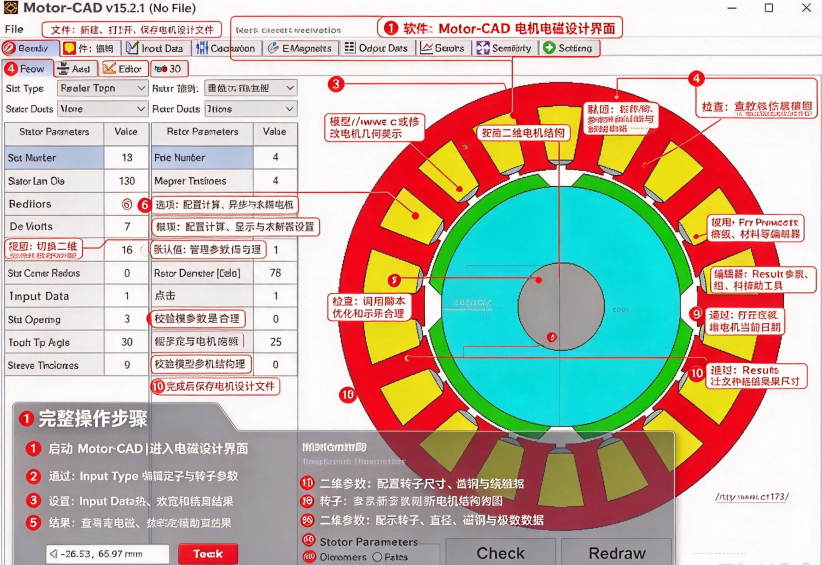Expand the Stit Type dropdown

102,88
